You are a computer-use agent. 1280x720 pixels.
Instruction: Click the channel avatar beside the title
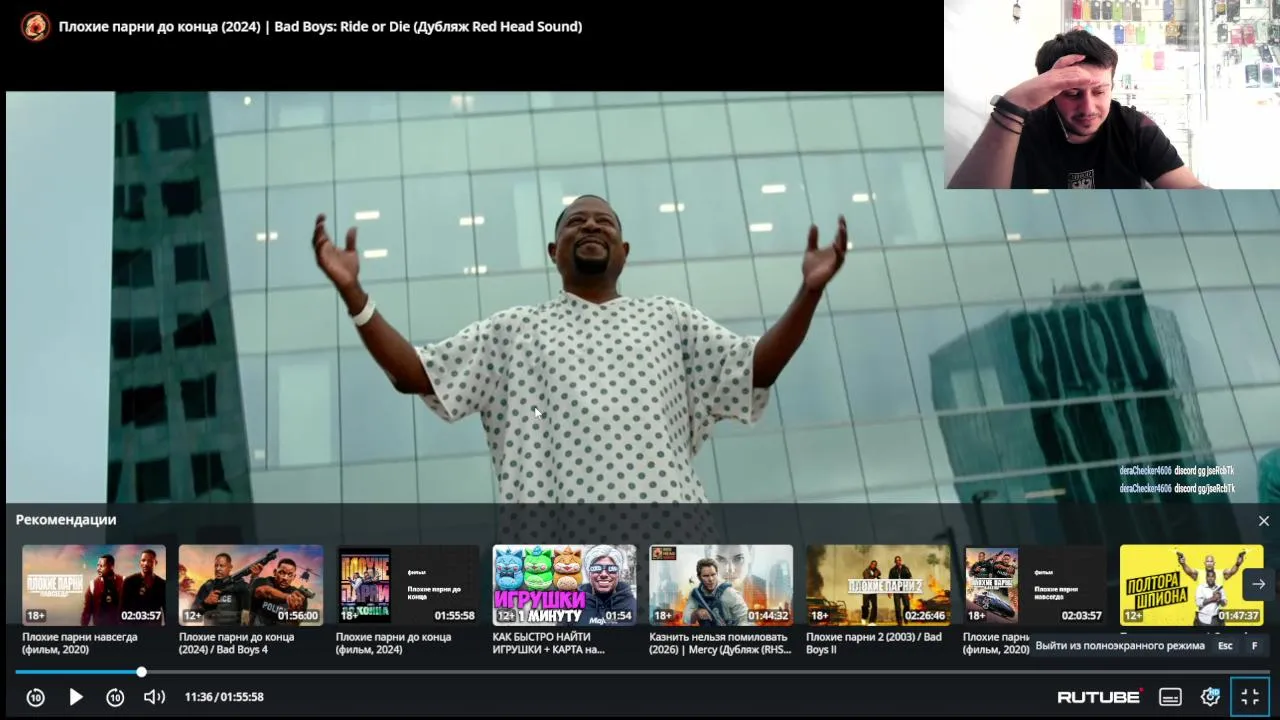pos(35,26)
